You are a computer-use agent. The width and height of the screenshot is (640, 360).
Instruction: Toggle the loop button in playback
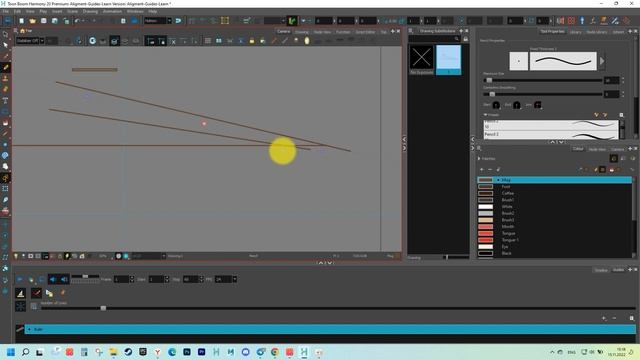tap(42, 279)
